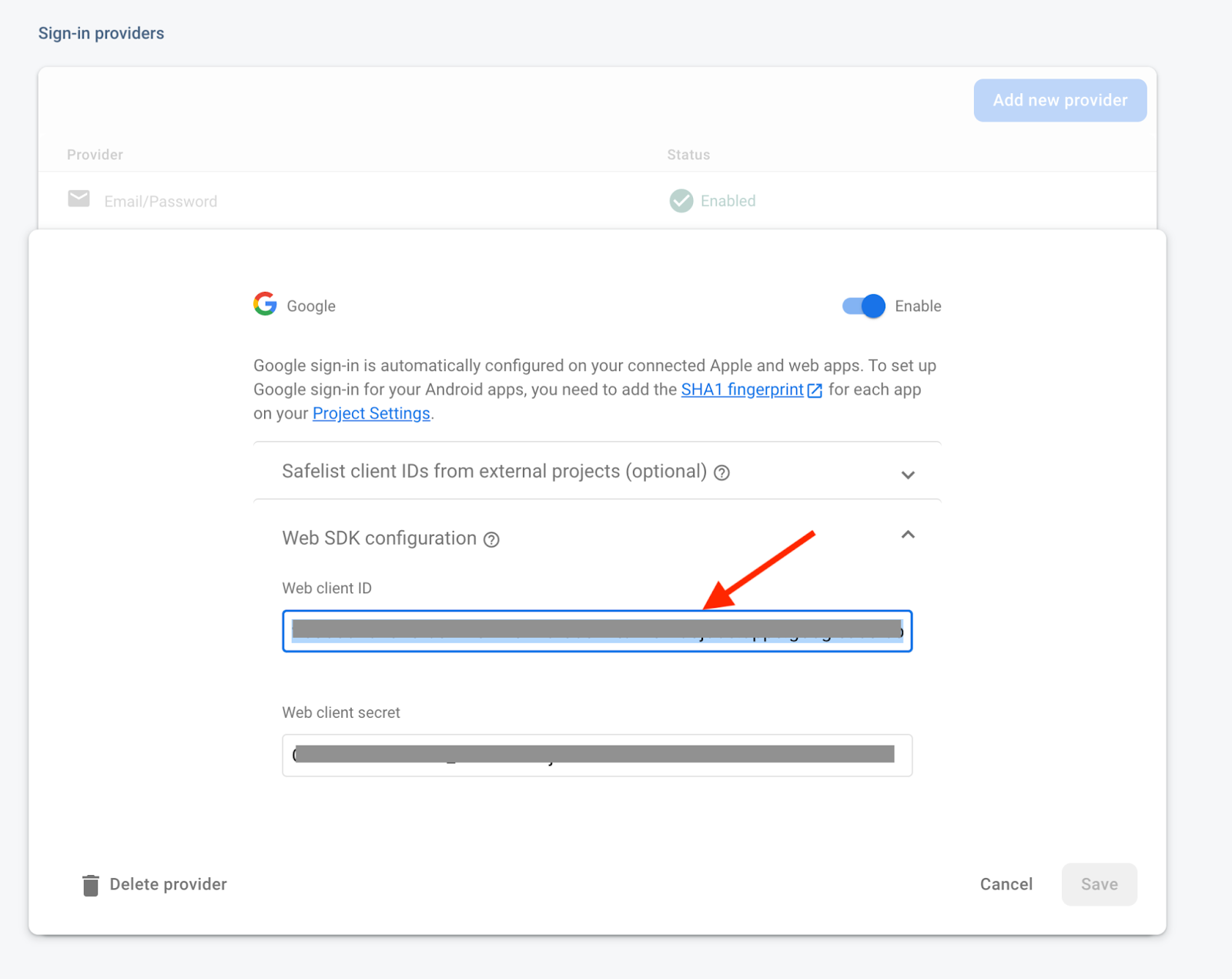The width and height of the screenshot is (1232, 979).
Task: Focus the Web client secret field
Action: click(x=597, y=755)
